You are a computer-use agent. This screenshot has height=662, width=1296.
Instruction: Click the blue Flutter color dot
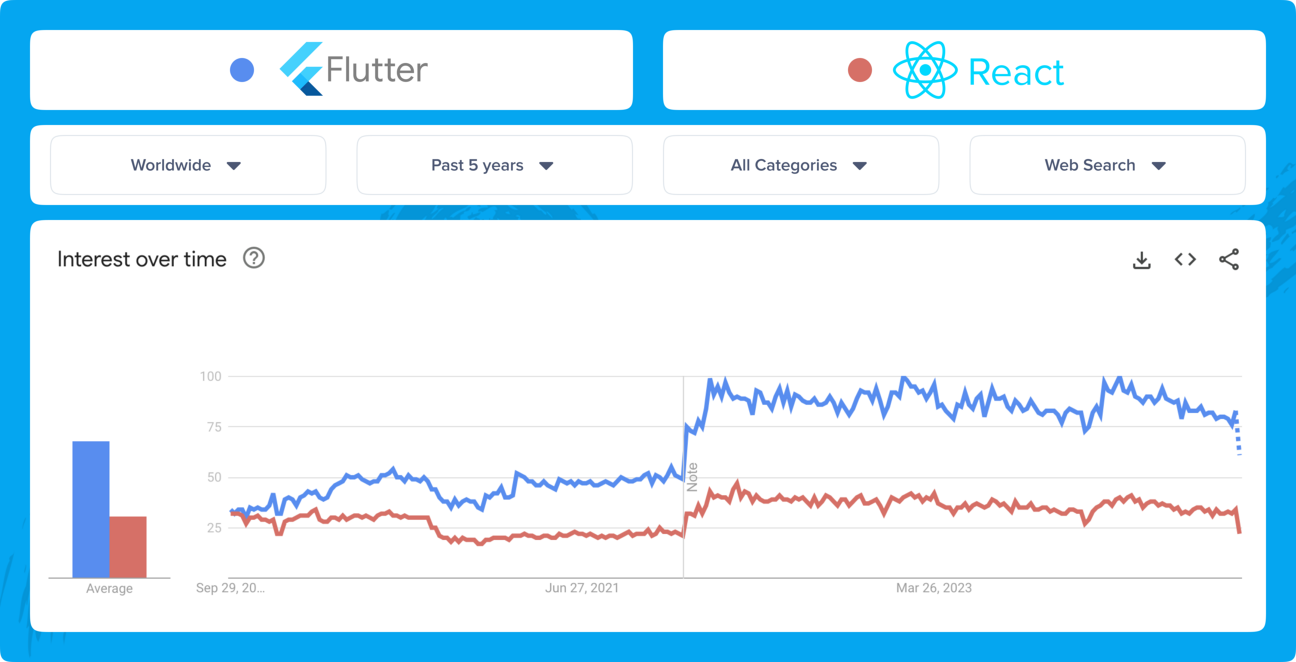point(242,69)
